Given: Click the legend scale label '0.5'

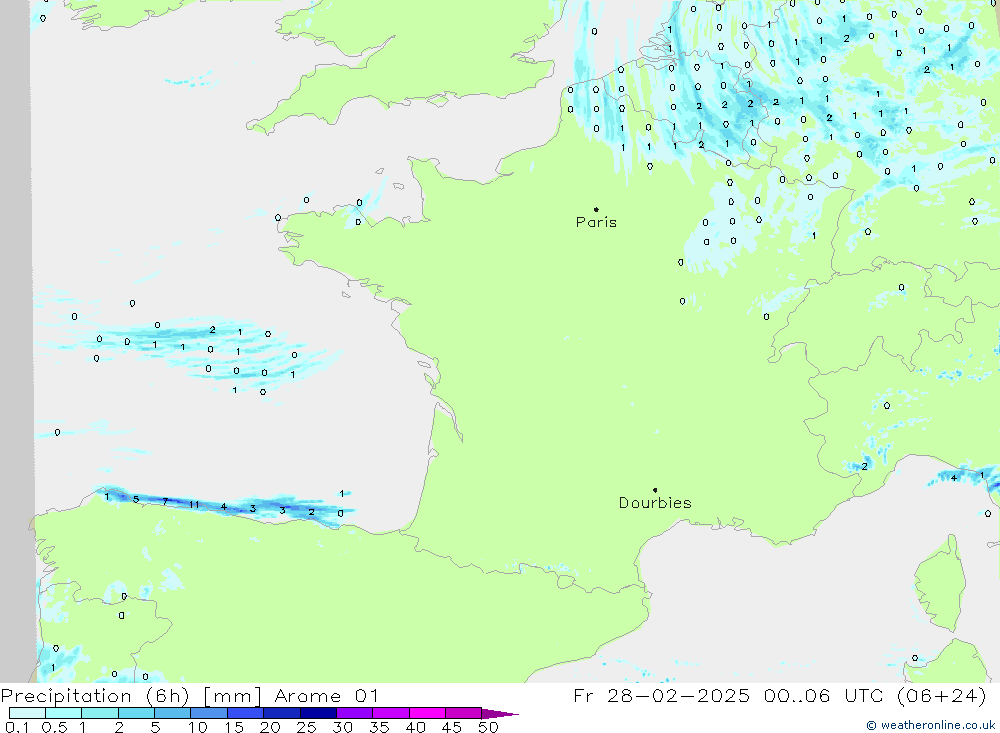Looking at the screenshot, I should click(54, 727).
